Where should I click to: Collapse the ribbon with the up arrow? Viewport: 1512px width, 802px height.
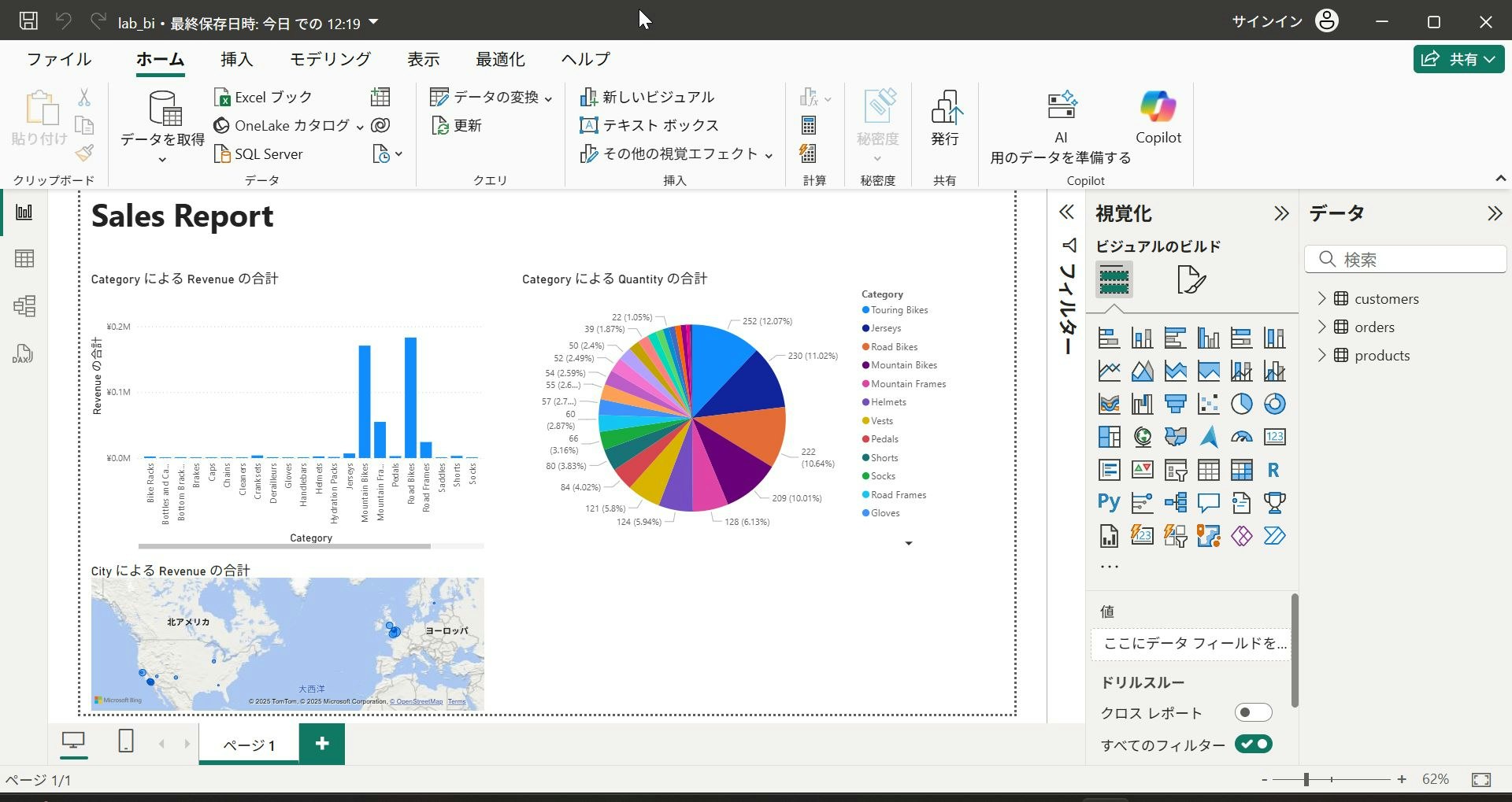[x=1500, y=179]
